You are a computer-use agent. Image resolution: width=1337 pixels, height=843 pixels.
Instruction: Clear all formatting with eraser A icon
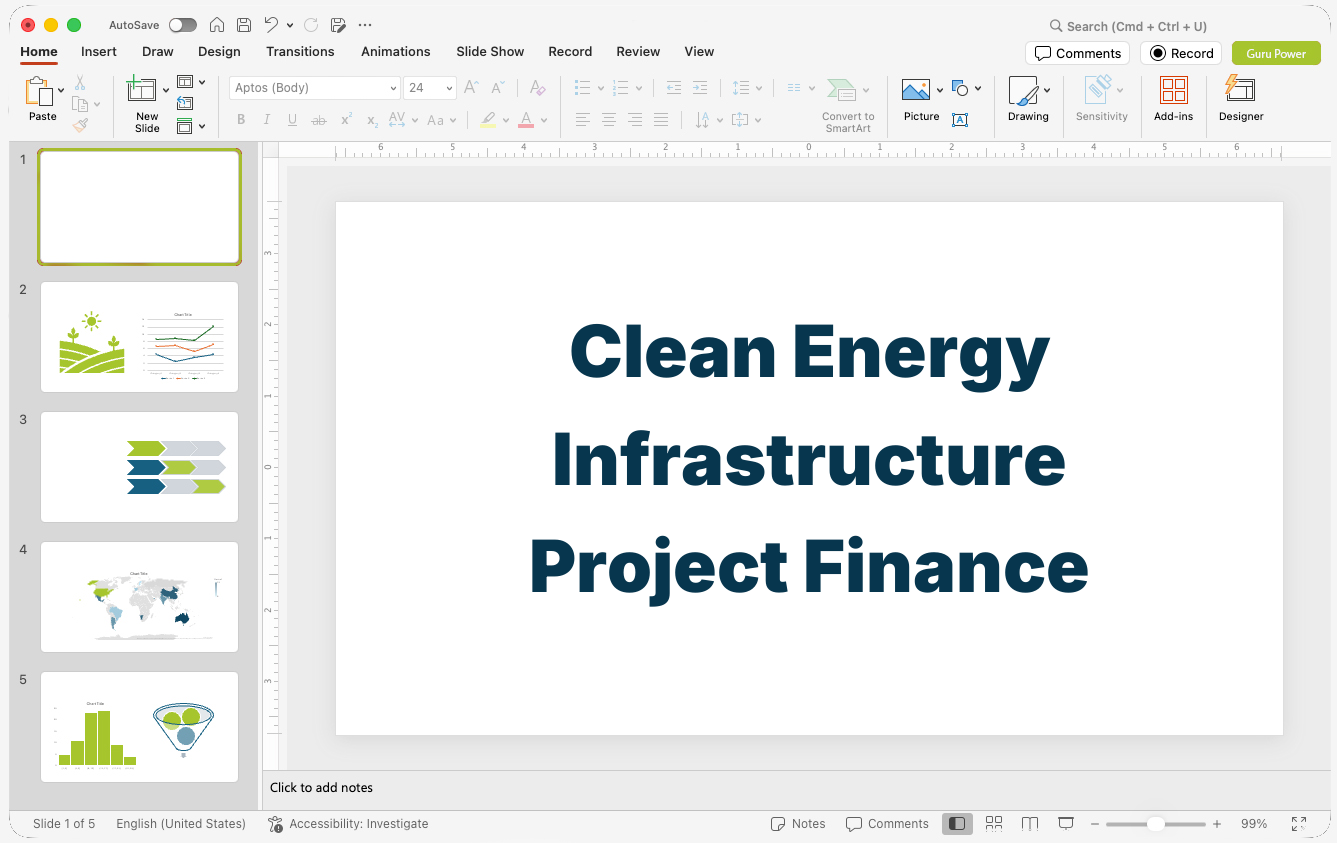[538, 88]
